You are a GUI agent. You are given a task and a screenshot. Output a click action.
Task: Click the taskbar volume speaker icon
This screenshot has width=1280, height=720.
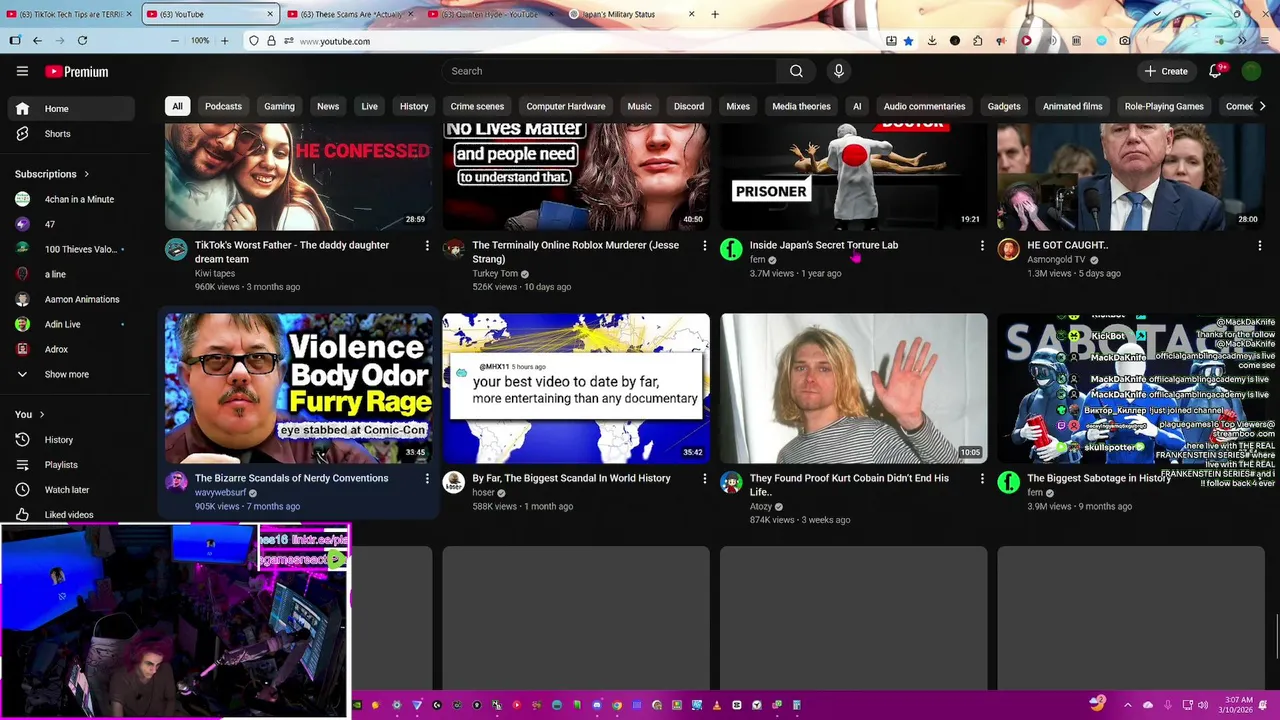tap(1203, 705)
